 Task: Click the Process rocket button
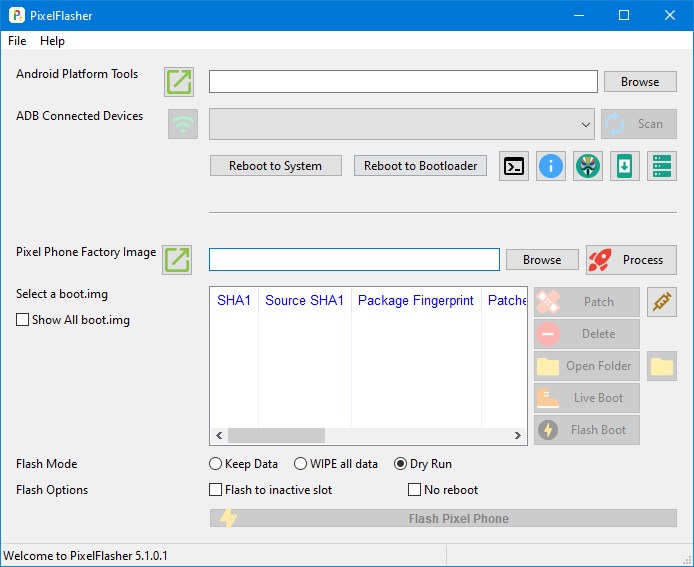point(631,260)
